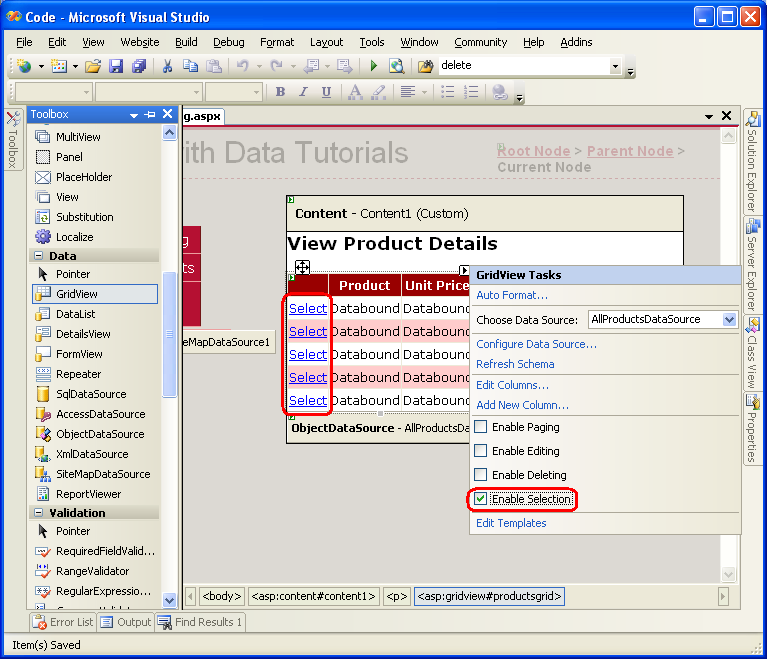Click the Save icon in toolbar
Screen dimensions: 767x659
coord(116,66)
